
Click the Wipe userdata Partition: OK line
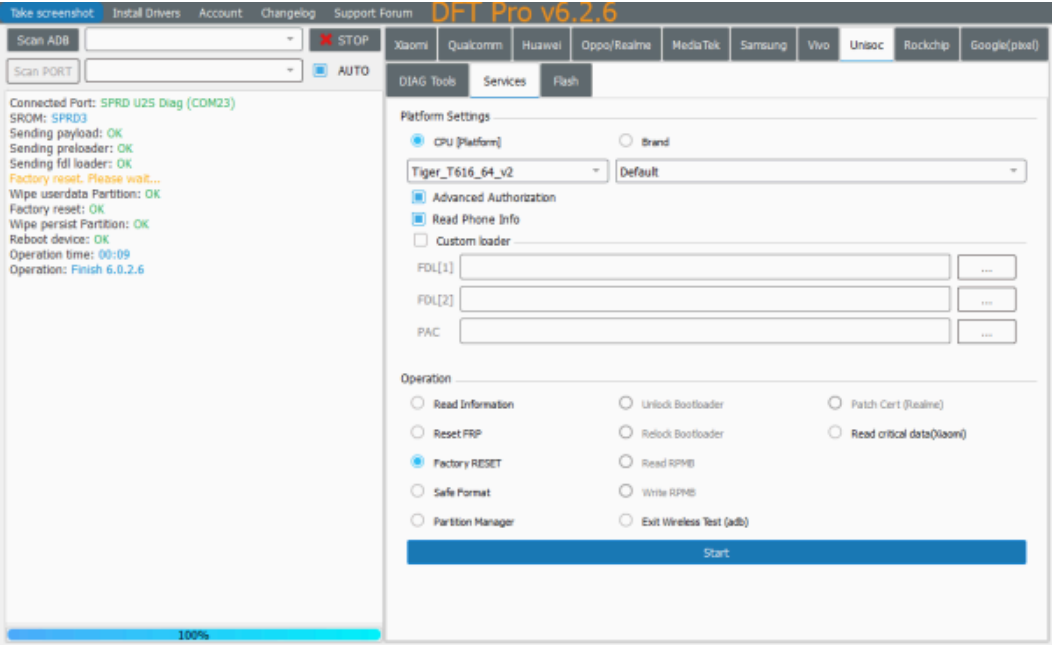pyautogui.click(x=85, y=194)
